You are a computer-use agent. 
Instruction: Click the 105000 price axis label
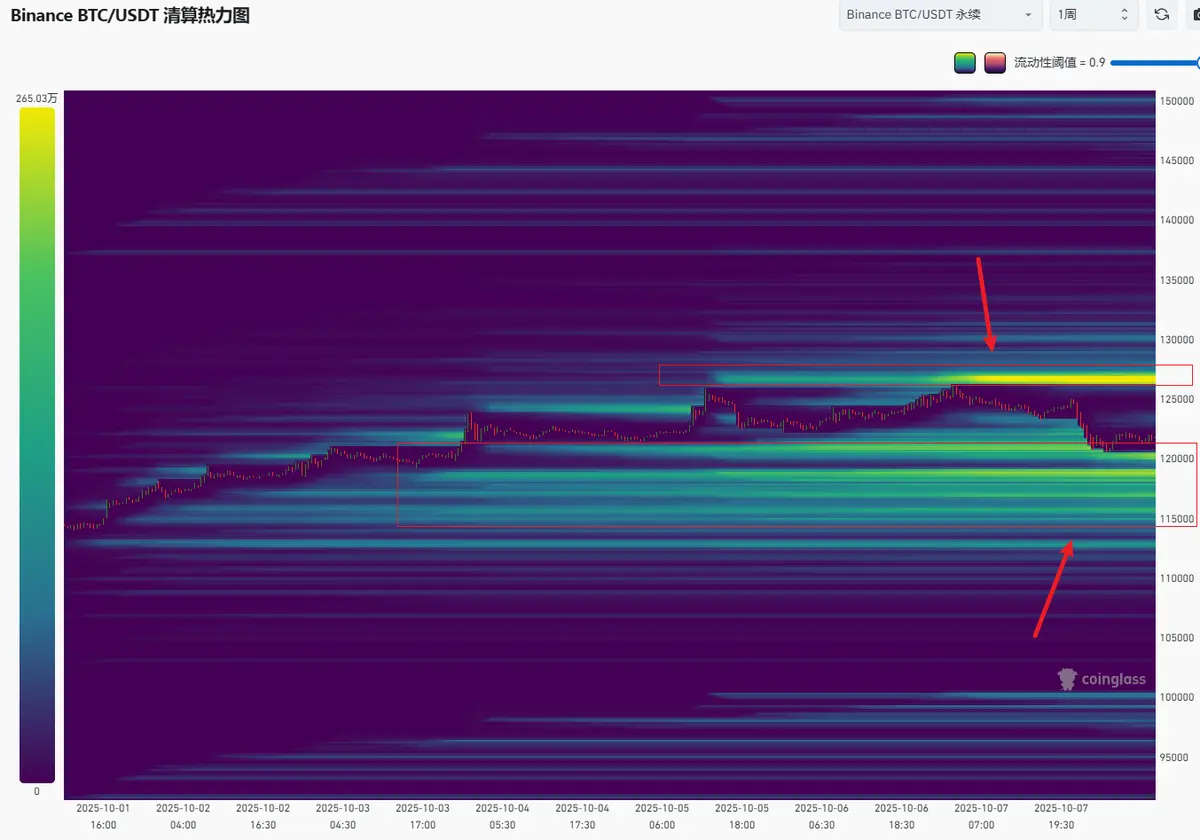[x=1177, y=638]
